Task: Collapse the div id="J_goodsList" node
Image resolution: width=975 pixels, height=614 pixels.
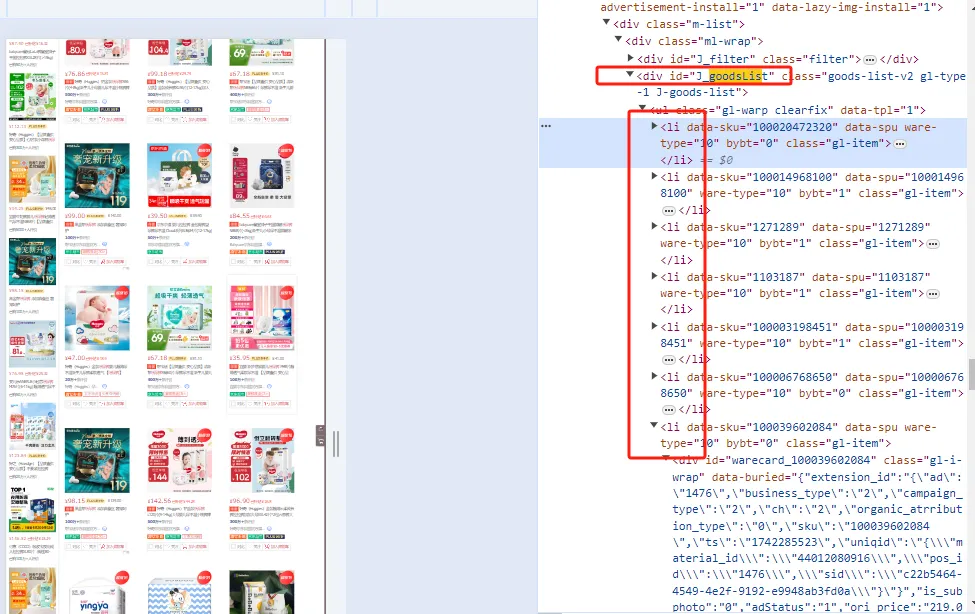Action: coord(630,75)
